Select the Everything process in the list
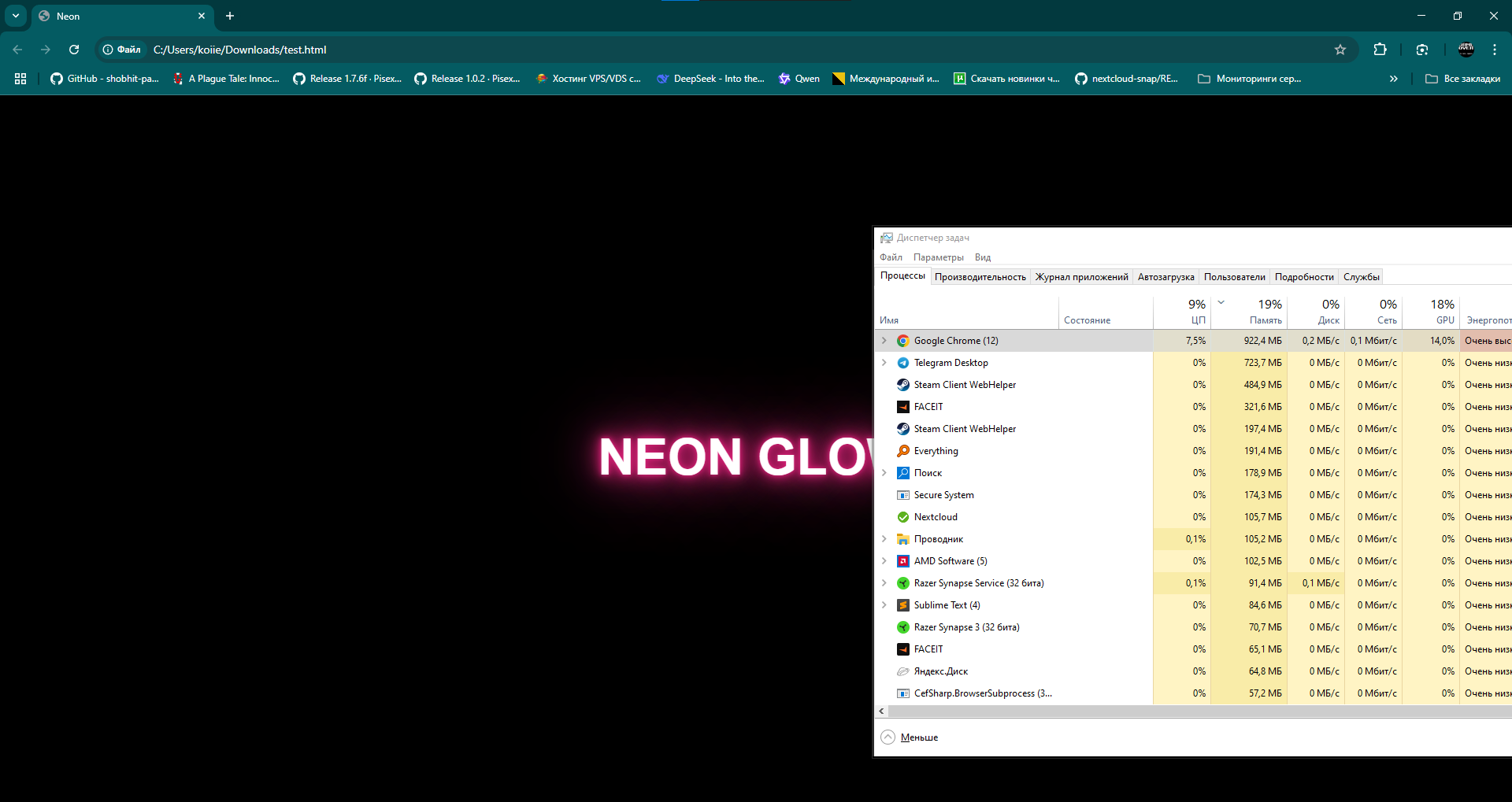The image size is (1512, 802). click(x=936, y=451)
